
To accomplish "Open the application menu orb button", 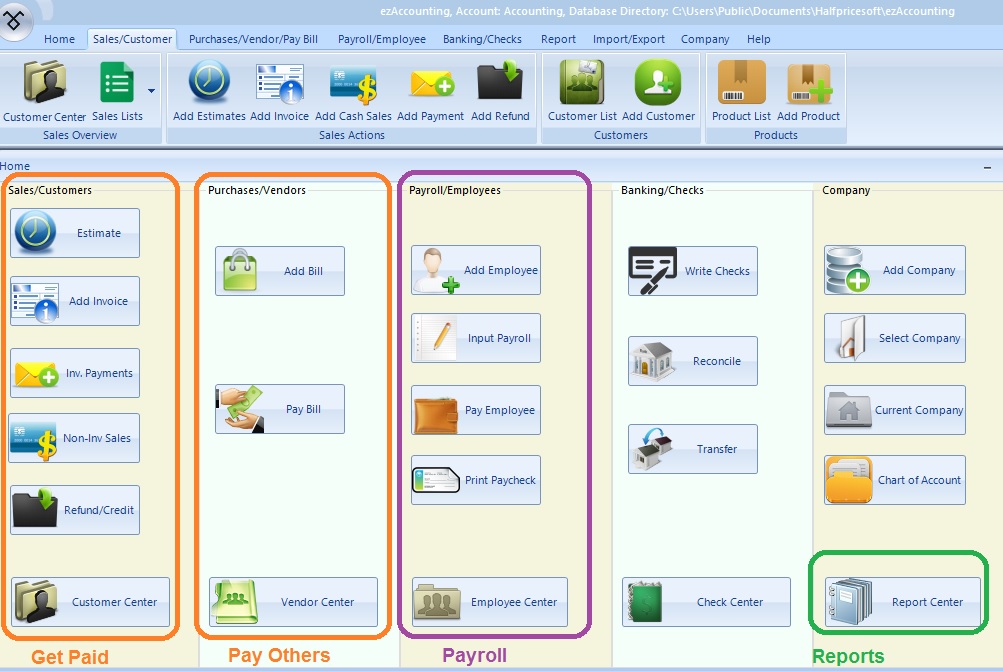I will [x=20, y=20].
